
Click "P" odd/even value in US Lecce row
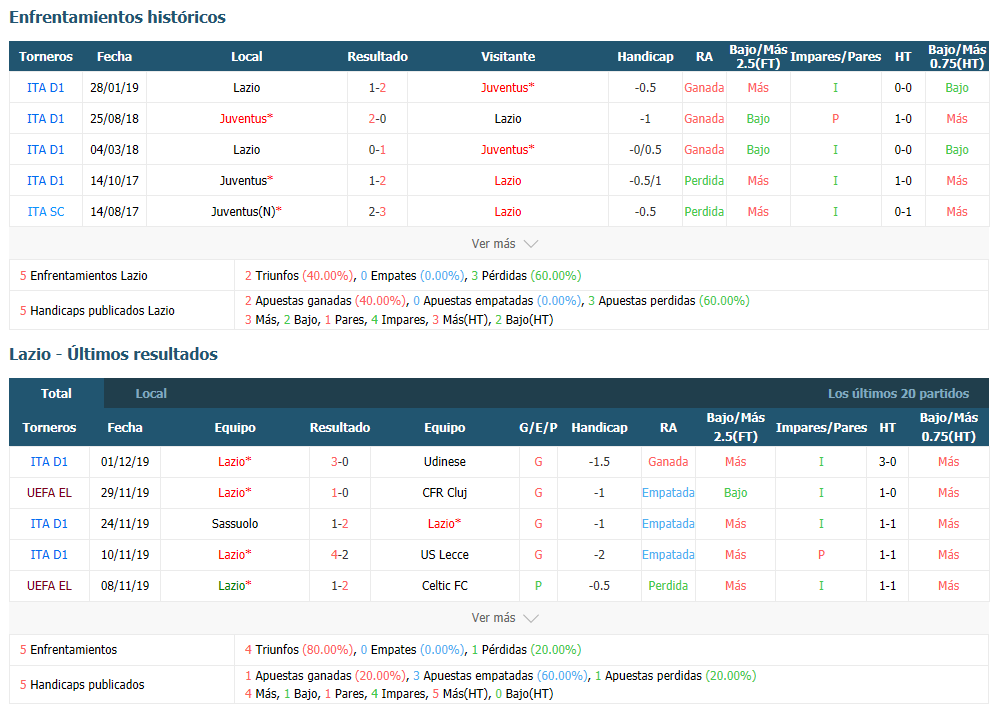(x=821, y=555)
